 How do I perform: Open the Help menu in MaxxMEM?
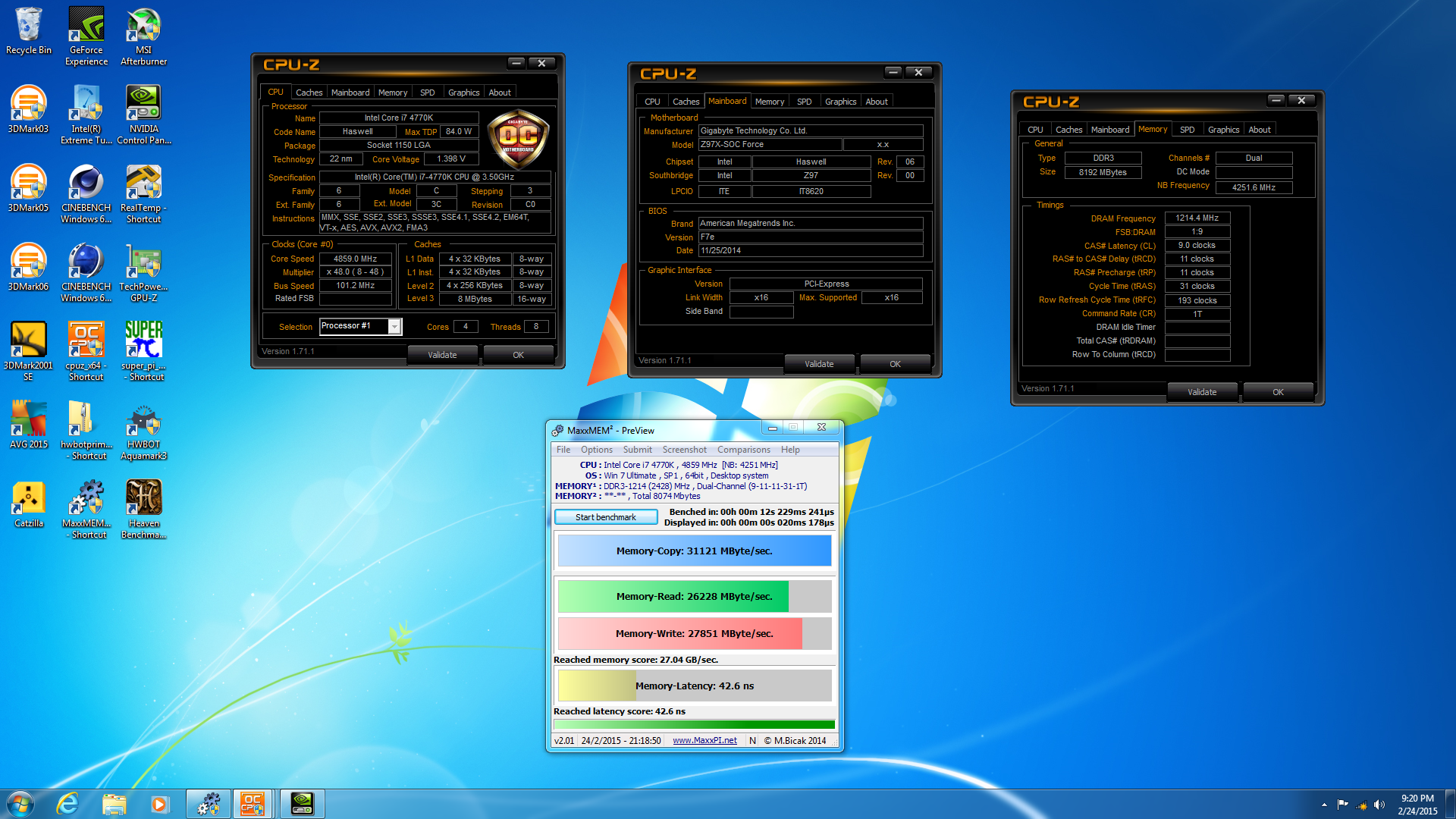click(x=790, y=450)
